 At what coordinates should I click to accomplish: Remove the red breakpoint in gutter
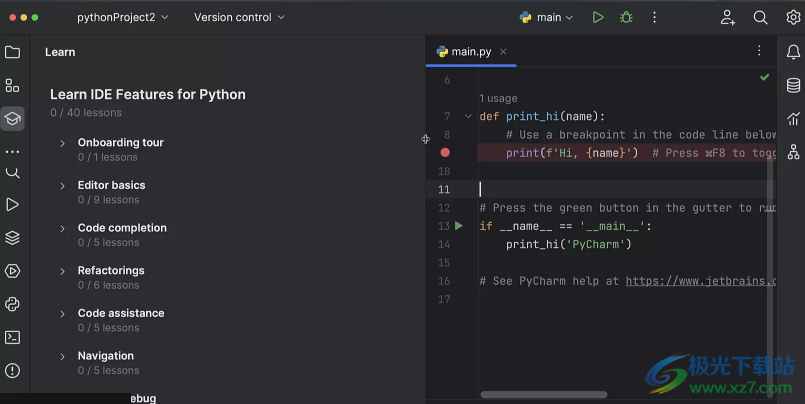coord(445,152)
